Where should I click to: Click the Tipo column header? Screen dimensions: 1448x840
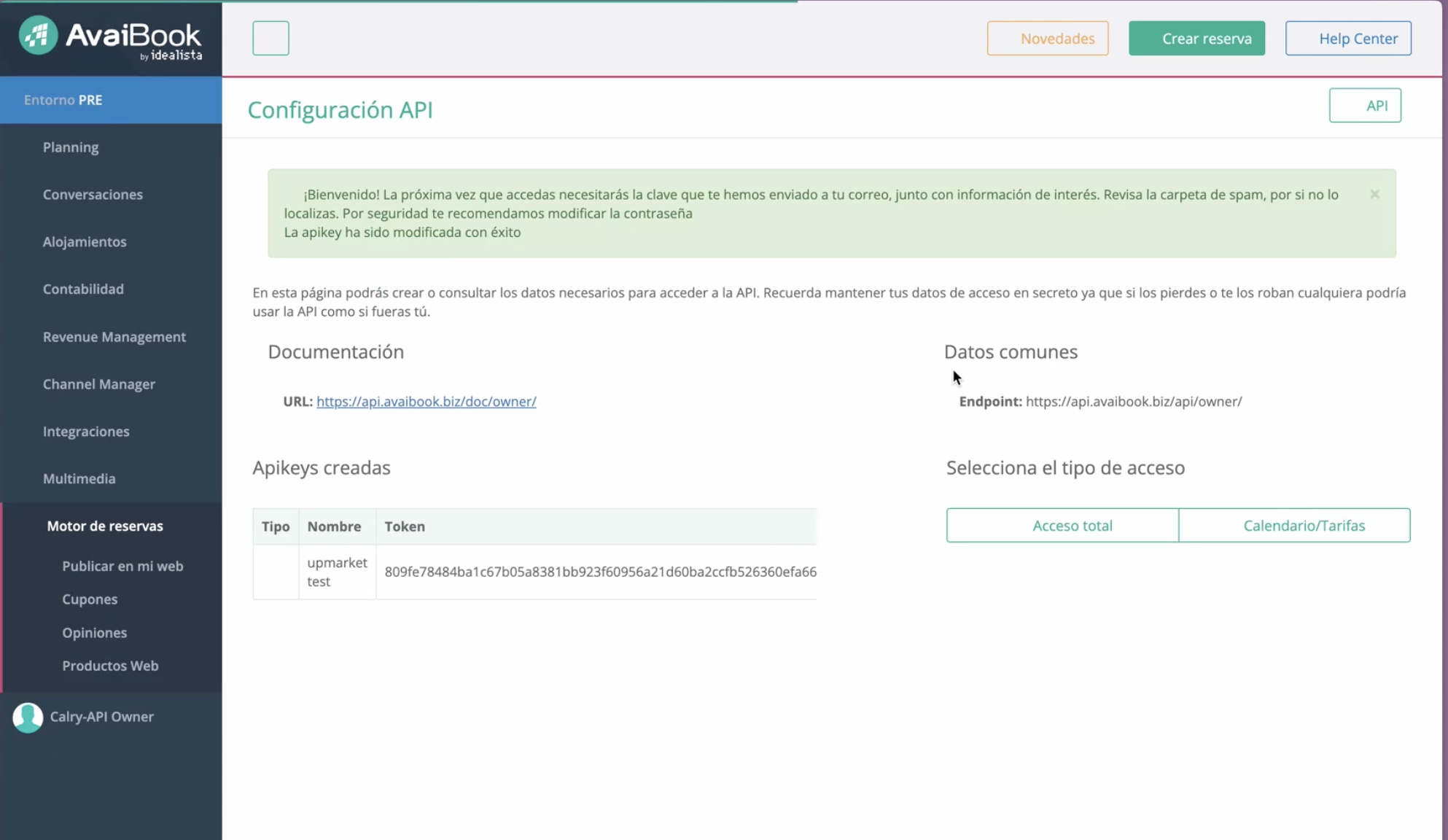[276, 526]
